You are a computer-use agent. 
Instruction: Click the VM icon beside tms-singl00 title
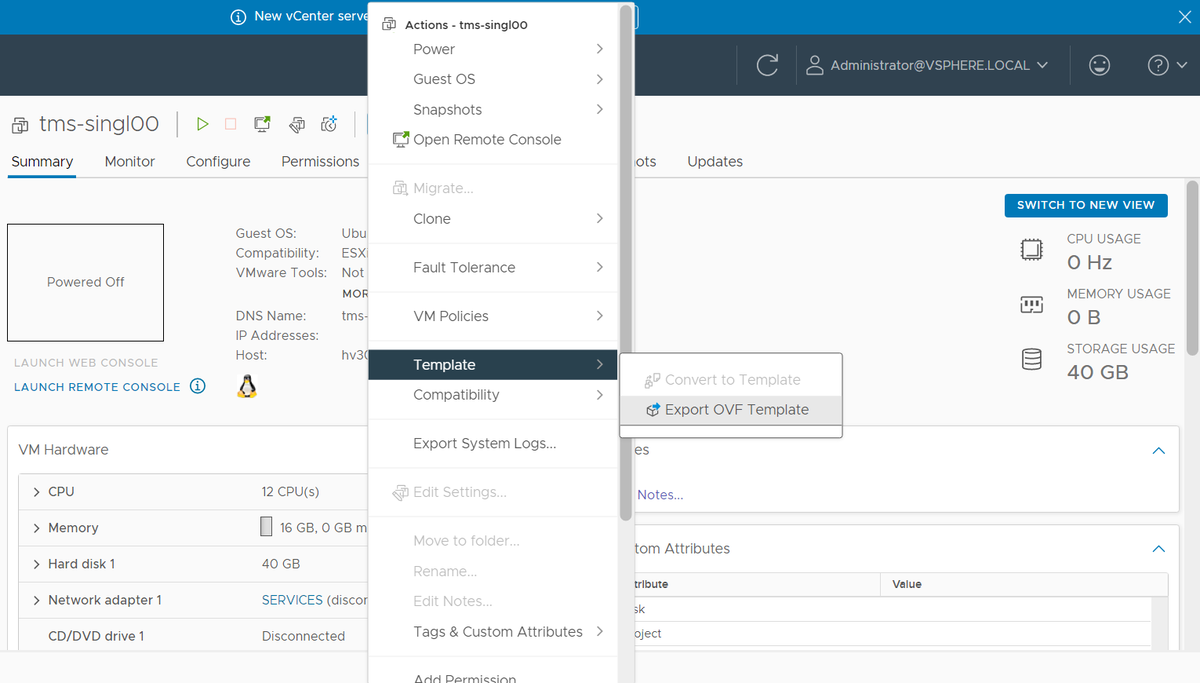[x=20, y=125]
